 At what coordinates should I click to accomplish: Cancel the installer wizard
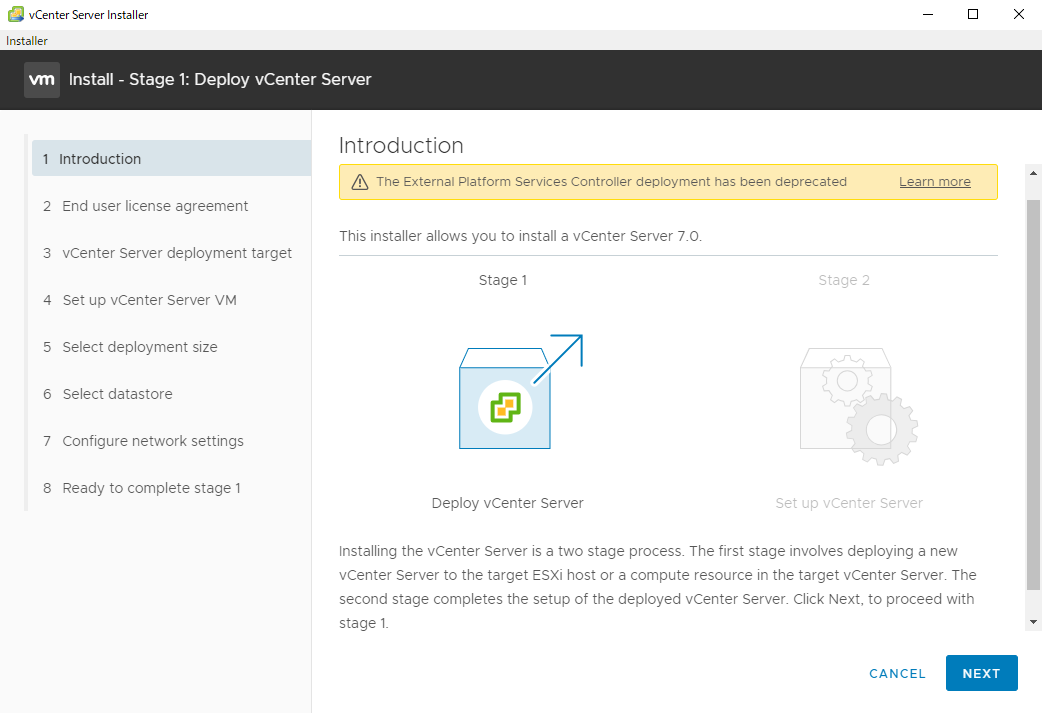[897, 674]
